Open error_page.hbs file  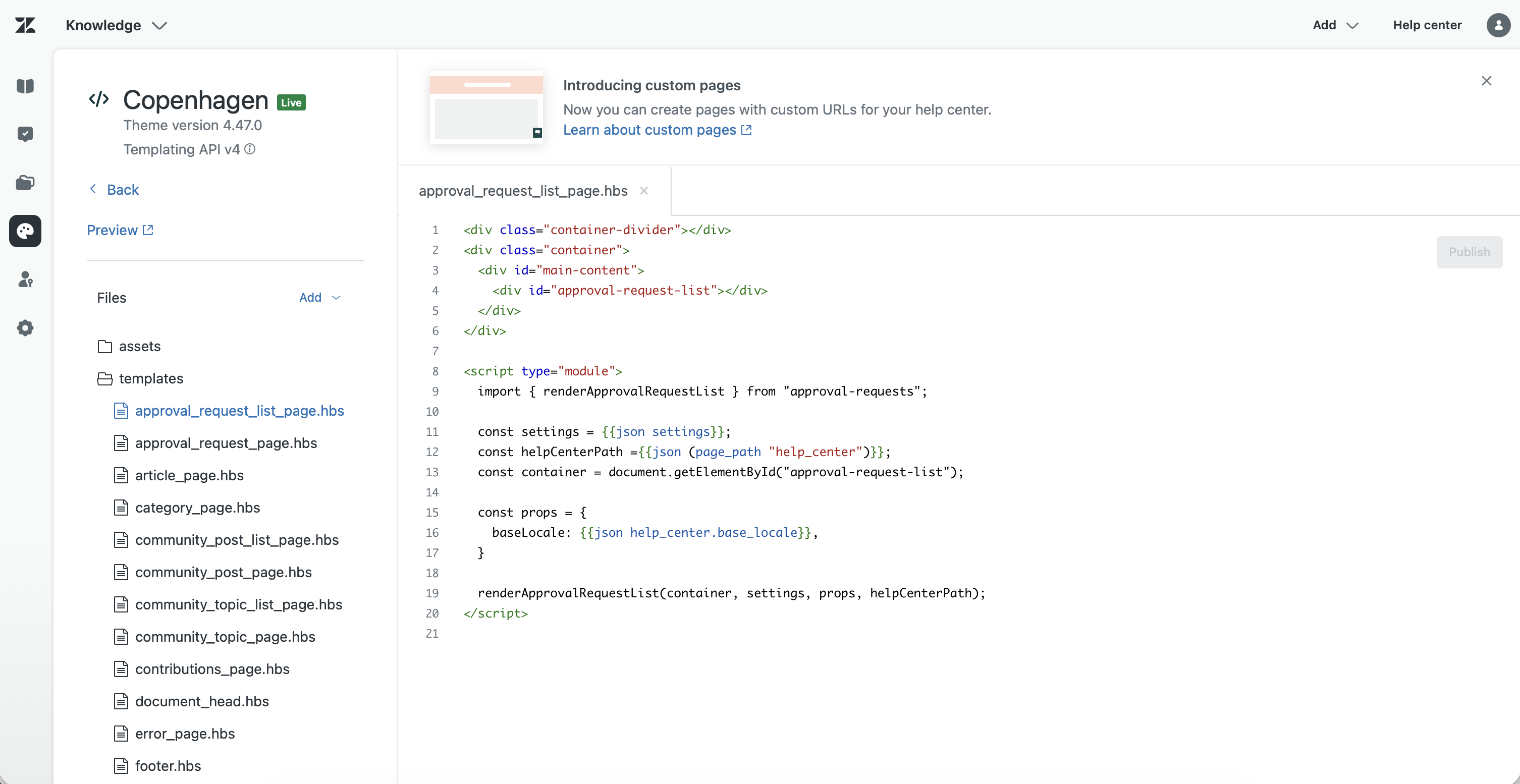[175, 734]
